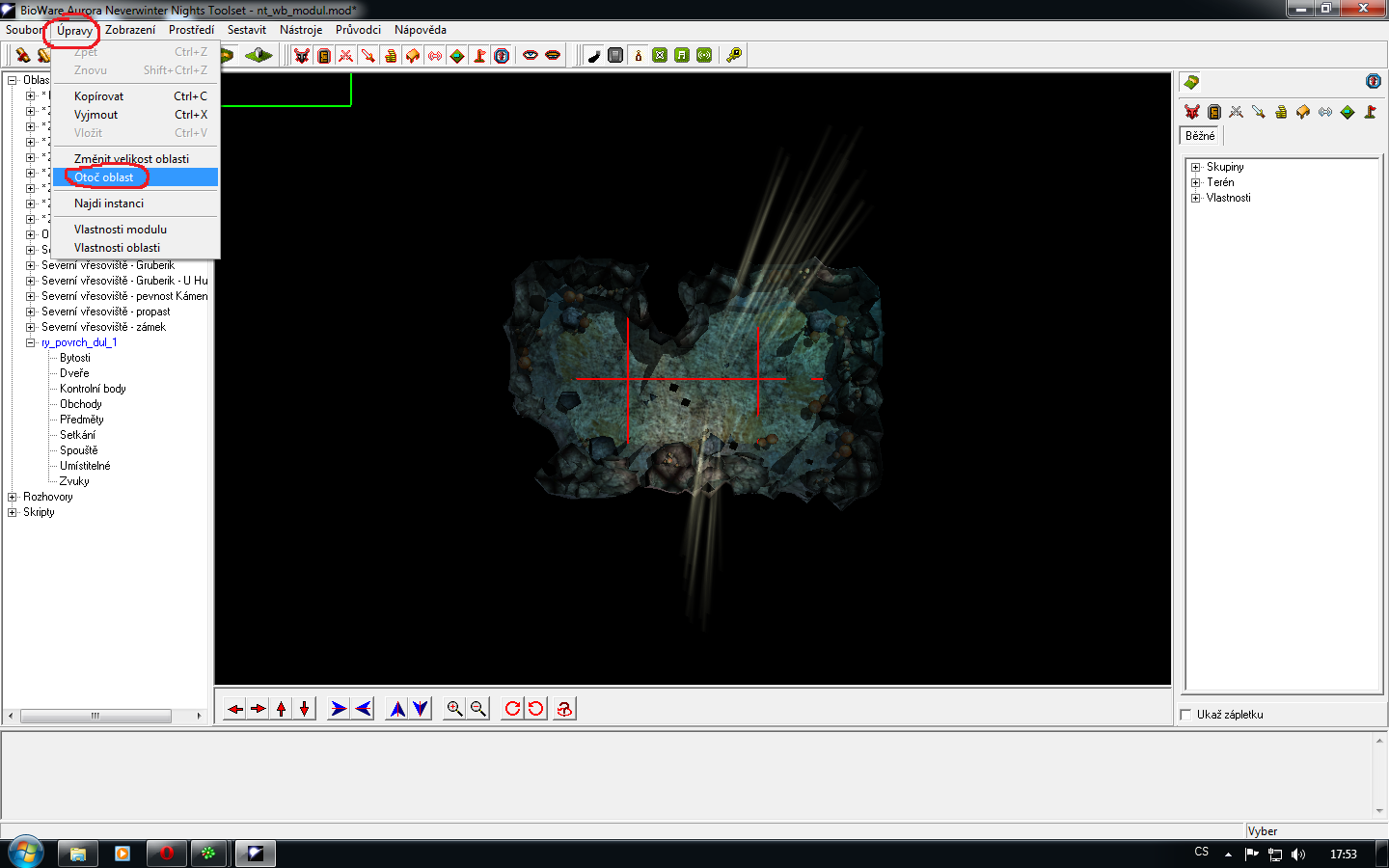Rotate camera clockwise with red arrow button
The width and height of the screenshot is (1389, 868).
pyautogui.click(x=512, y=709)
